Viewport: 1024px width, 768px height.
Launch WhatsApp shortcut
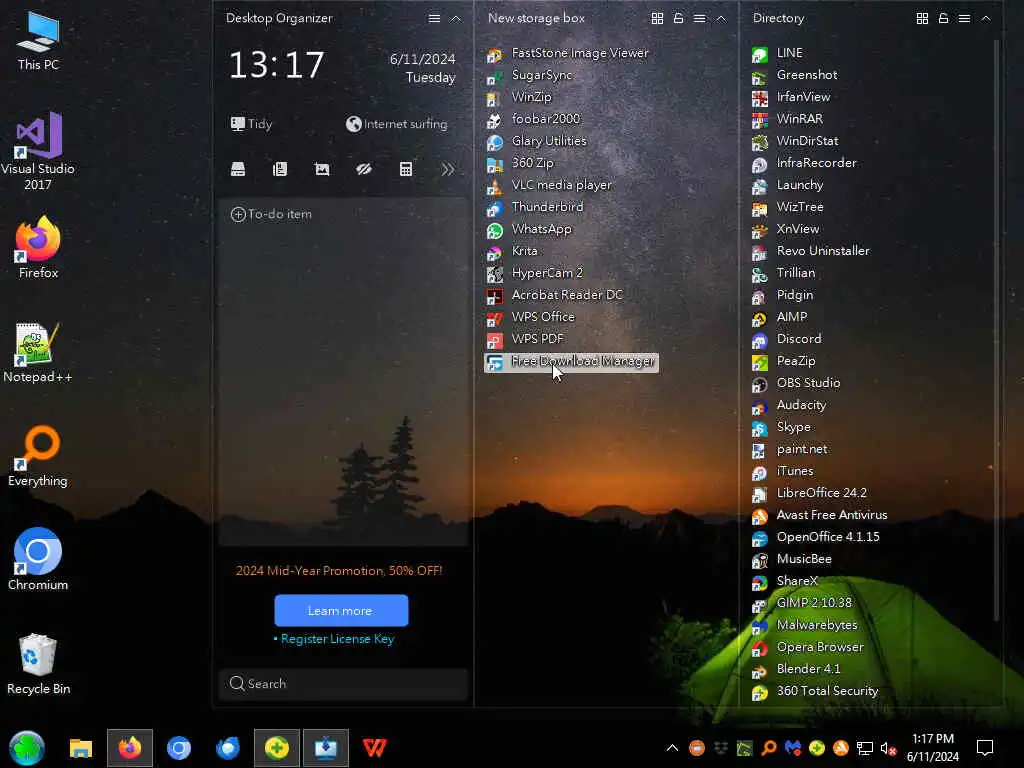[x=529, y=229]
